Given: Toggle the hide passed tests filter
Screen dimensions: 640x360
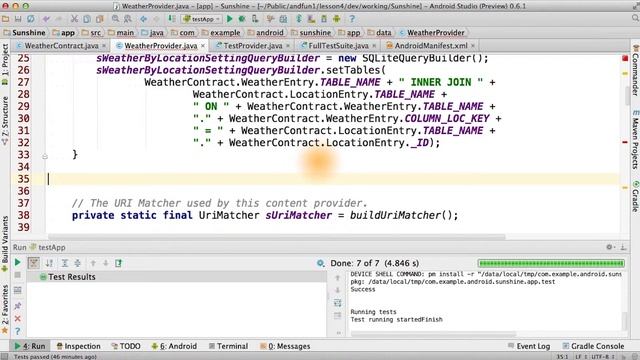Looking at the screenshot, I should (34, 263).
